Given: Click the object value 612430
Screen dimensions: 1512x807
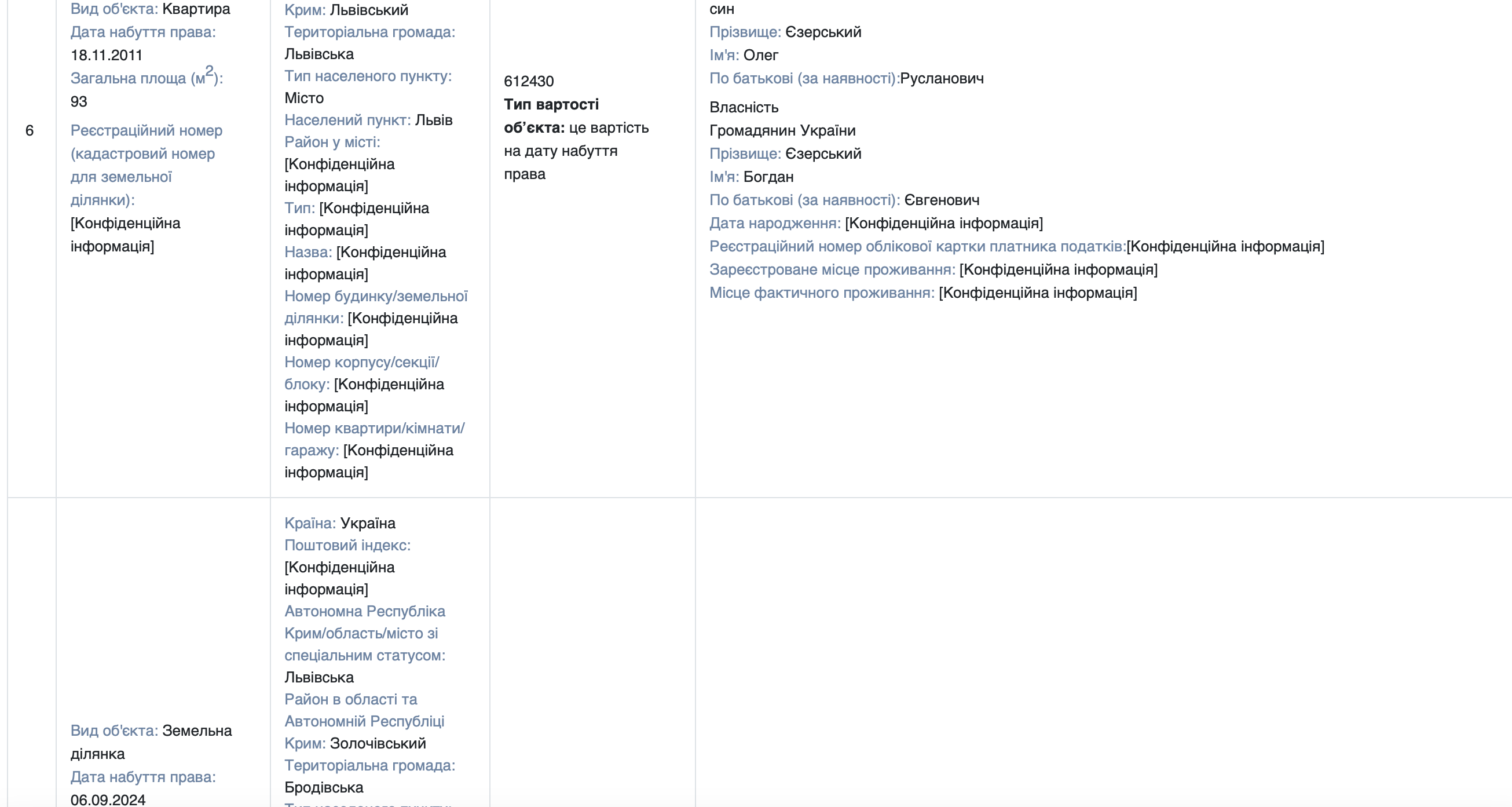Looking at the screenshot, I should (528, 81).
